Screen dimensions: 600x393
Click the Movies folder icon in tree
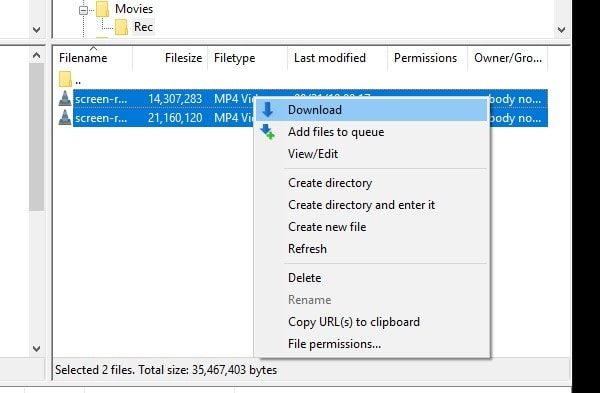(x=103, y=9)
